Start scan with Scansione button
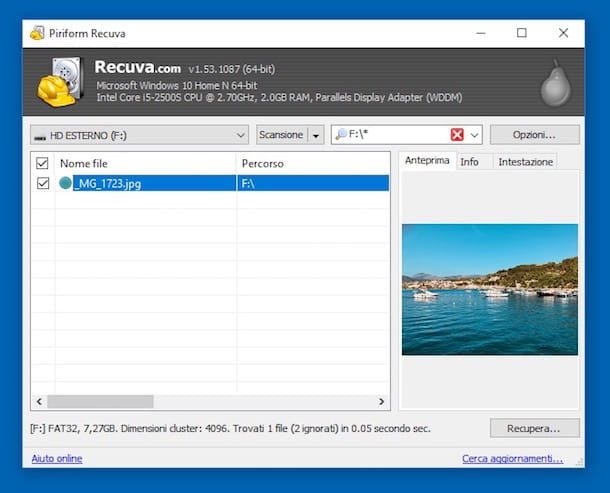 pos(282,135)
